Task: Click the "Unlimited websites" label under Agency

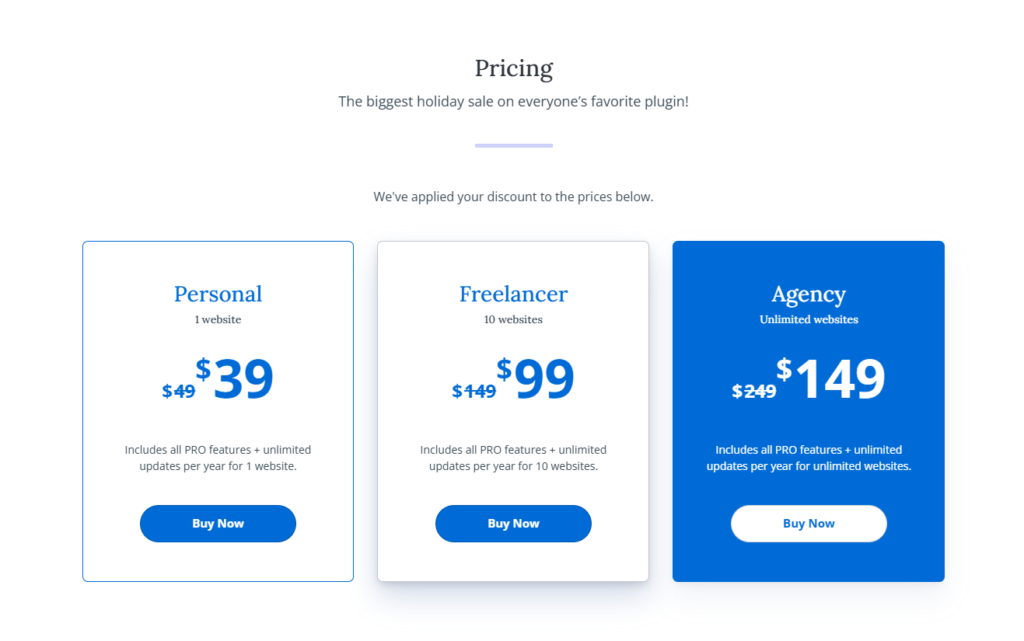Action: pos(808,320)
